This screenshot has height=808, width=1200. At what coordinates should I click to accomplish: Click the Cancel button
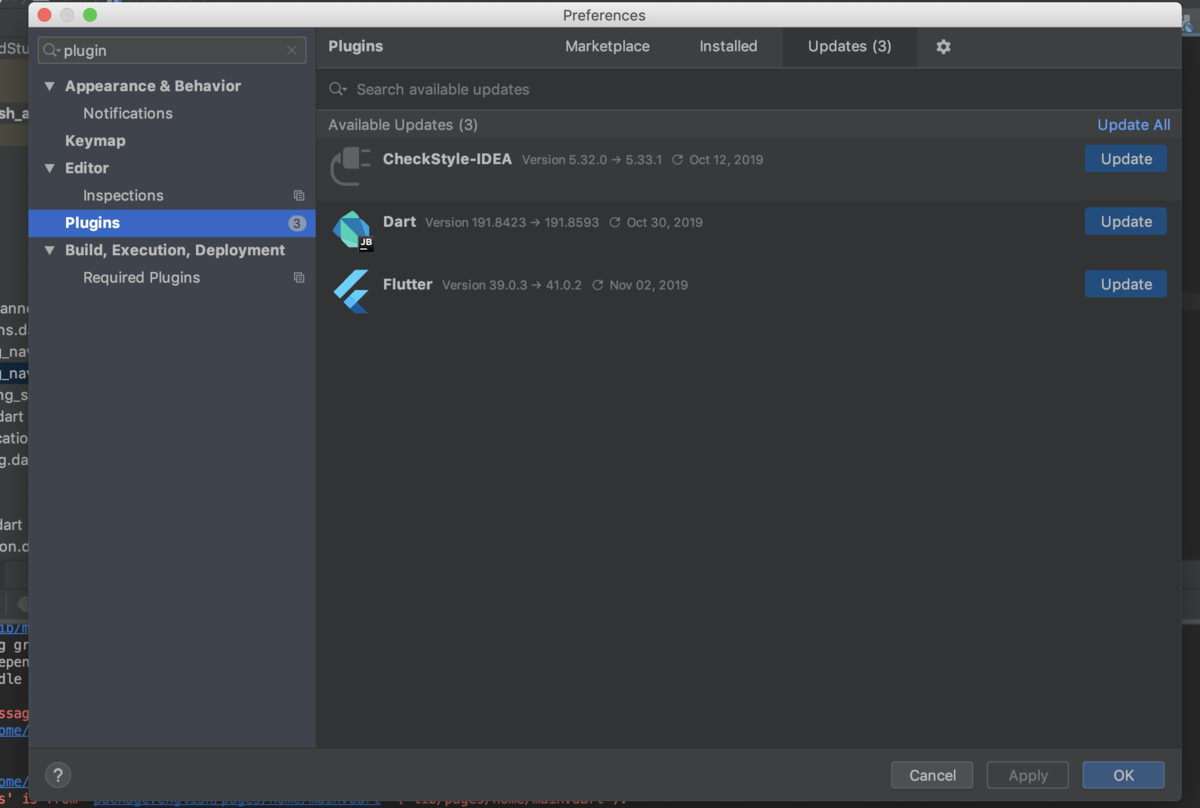(x=932, y=775)
